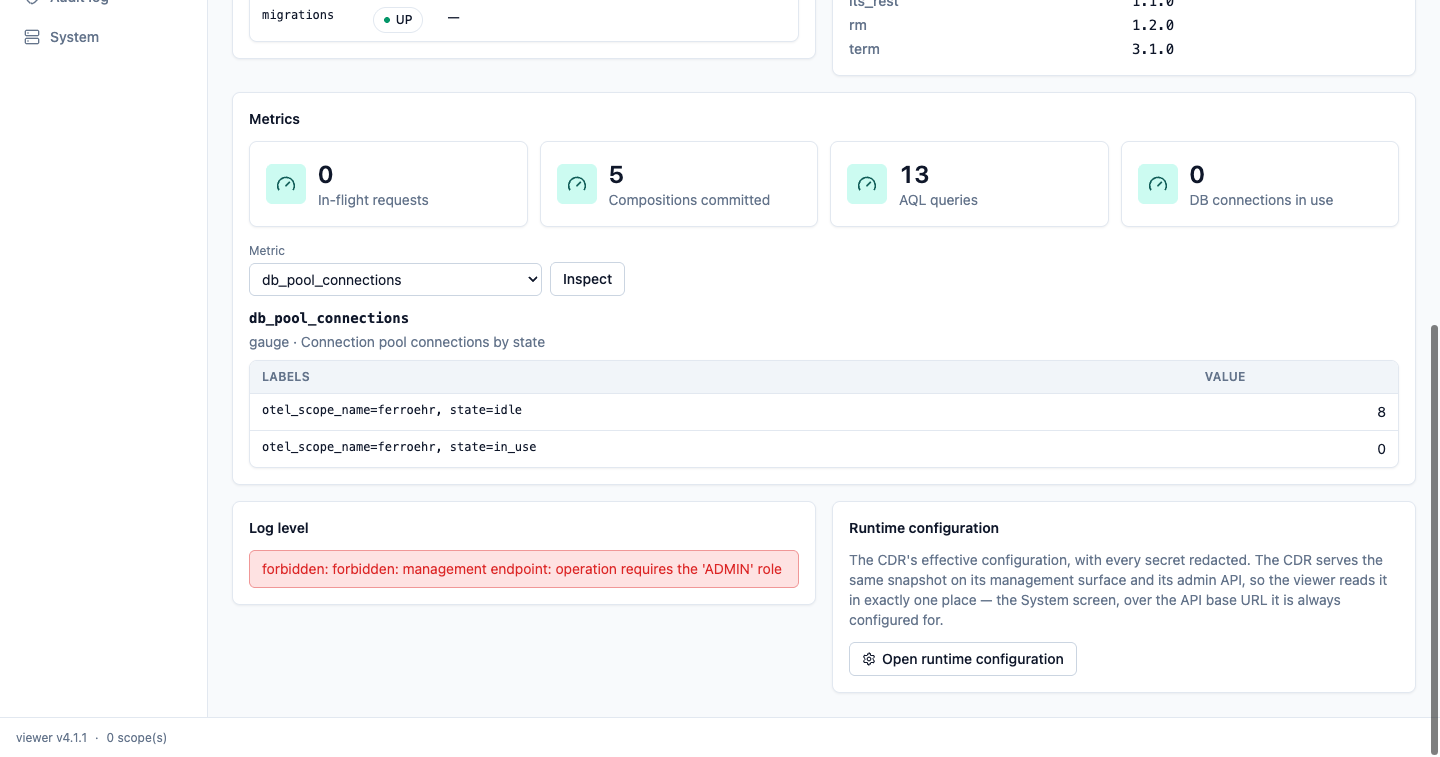
Task: Click 0 scope(s) in the footer
Action: pyautogui.click(x=137, y=738)
